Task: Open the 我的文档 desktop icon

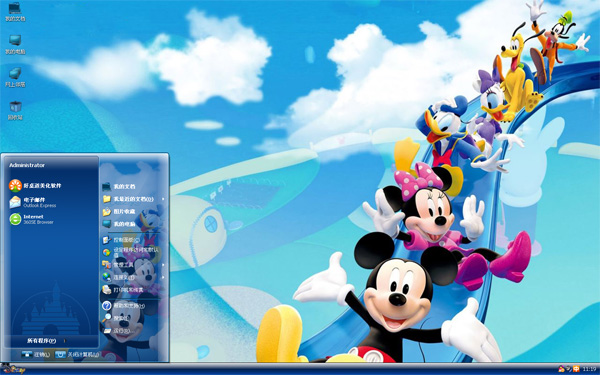Action: [x=15, y=11]
